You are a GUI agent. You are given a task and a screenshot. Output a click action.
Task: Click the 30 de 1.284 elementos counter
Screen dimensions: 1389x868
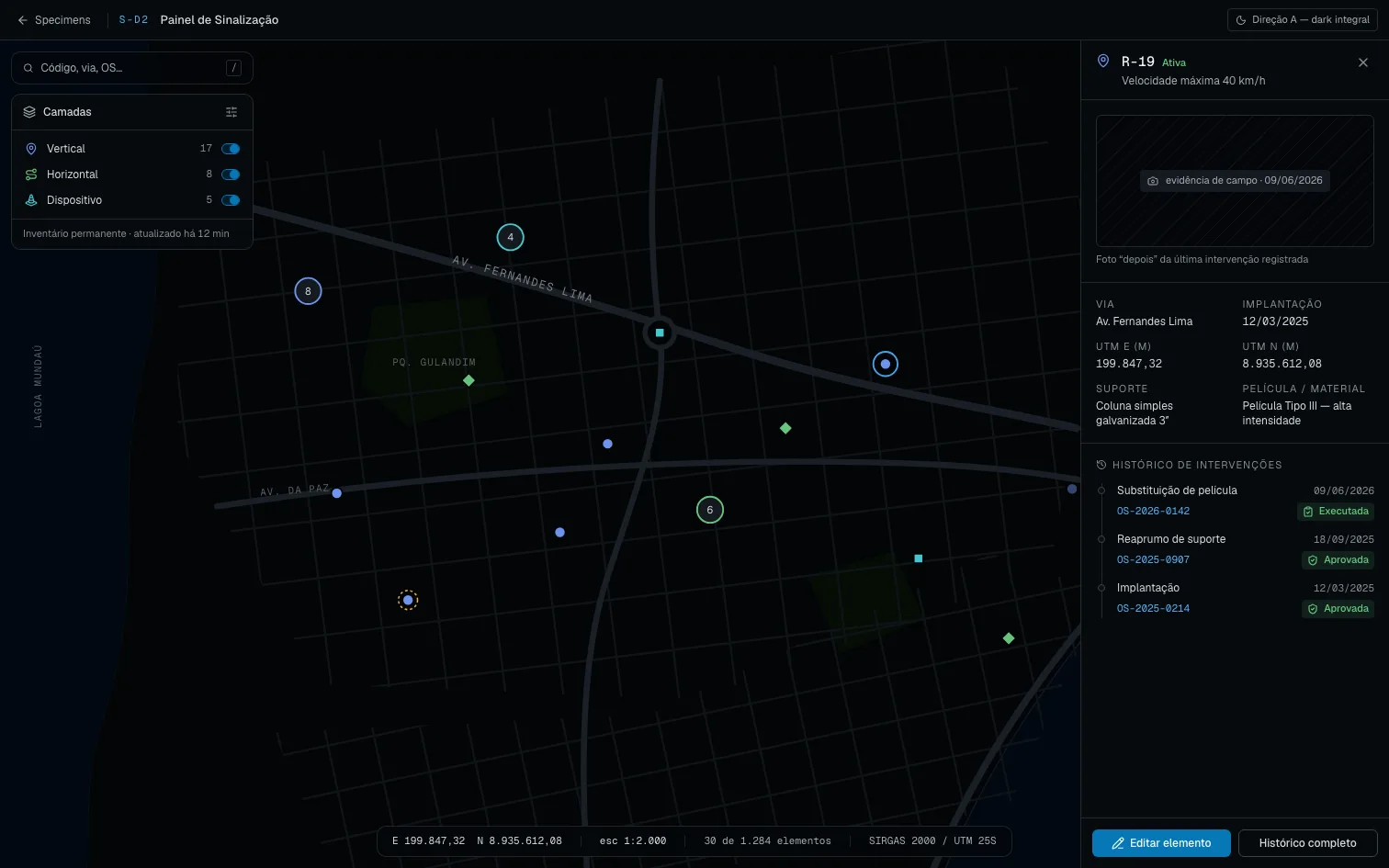point(767,840)
